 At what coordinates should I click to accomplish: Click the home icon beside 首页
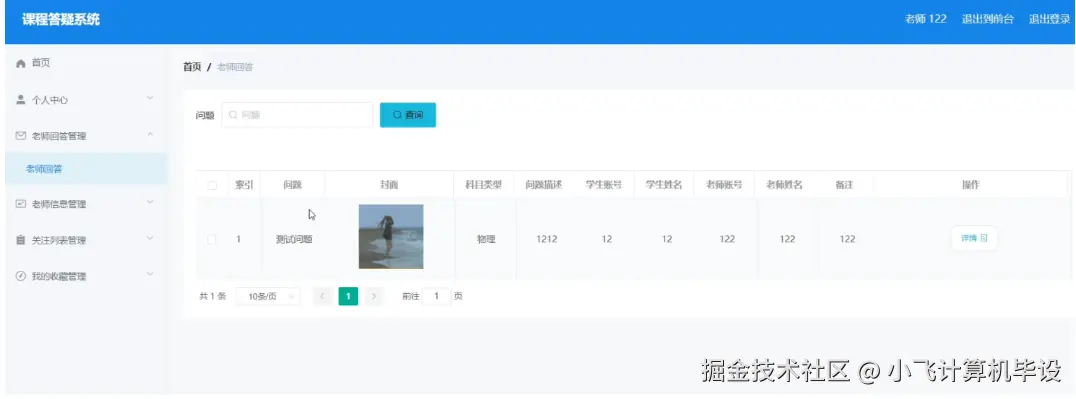(x=21, y=63)
